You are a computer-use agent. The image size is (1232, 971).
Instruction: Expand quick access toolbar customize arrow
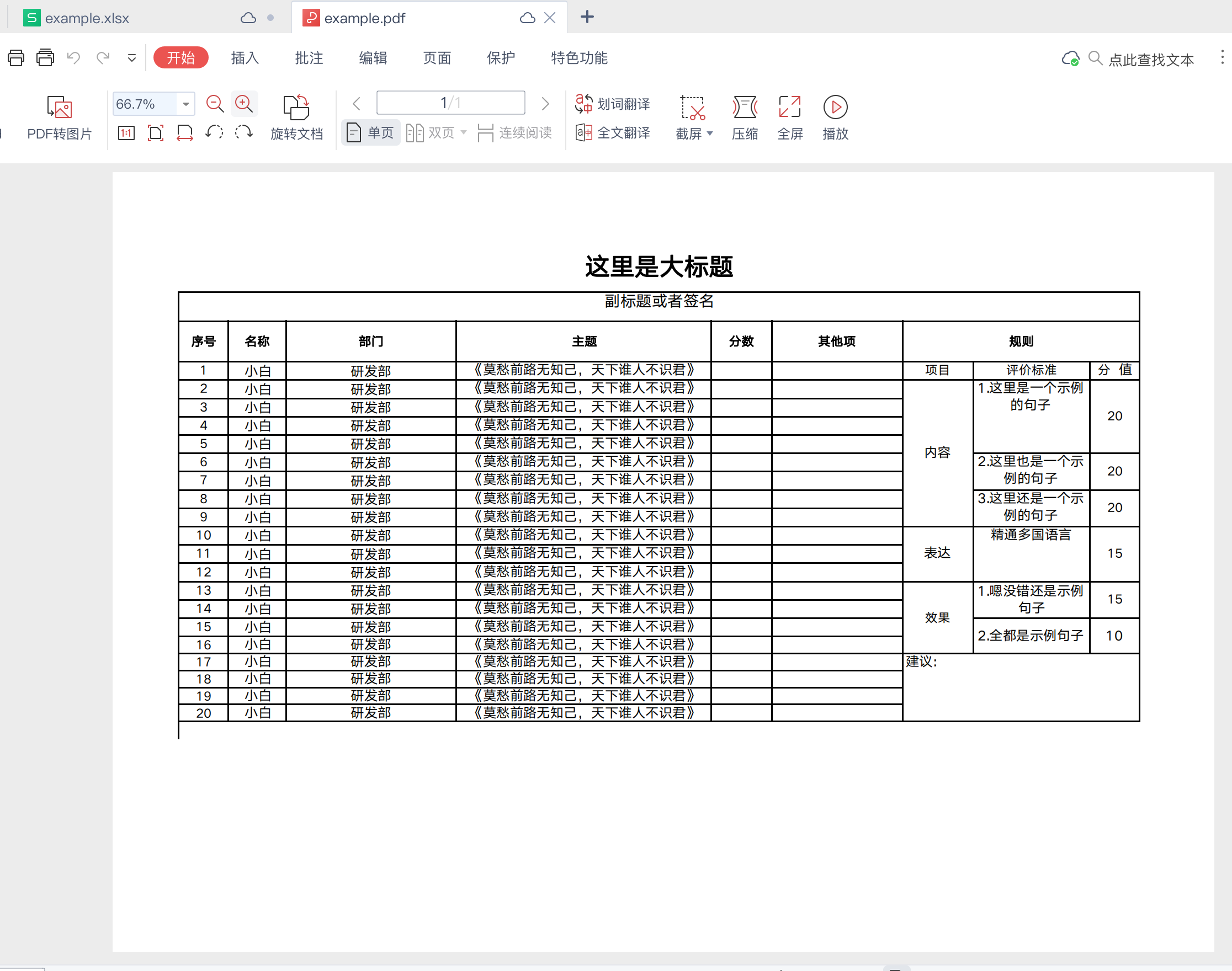point(132,58)
